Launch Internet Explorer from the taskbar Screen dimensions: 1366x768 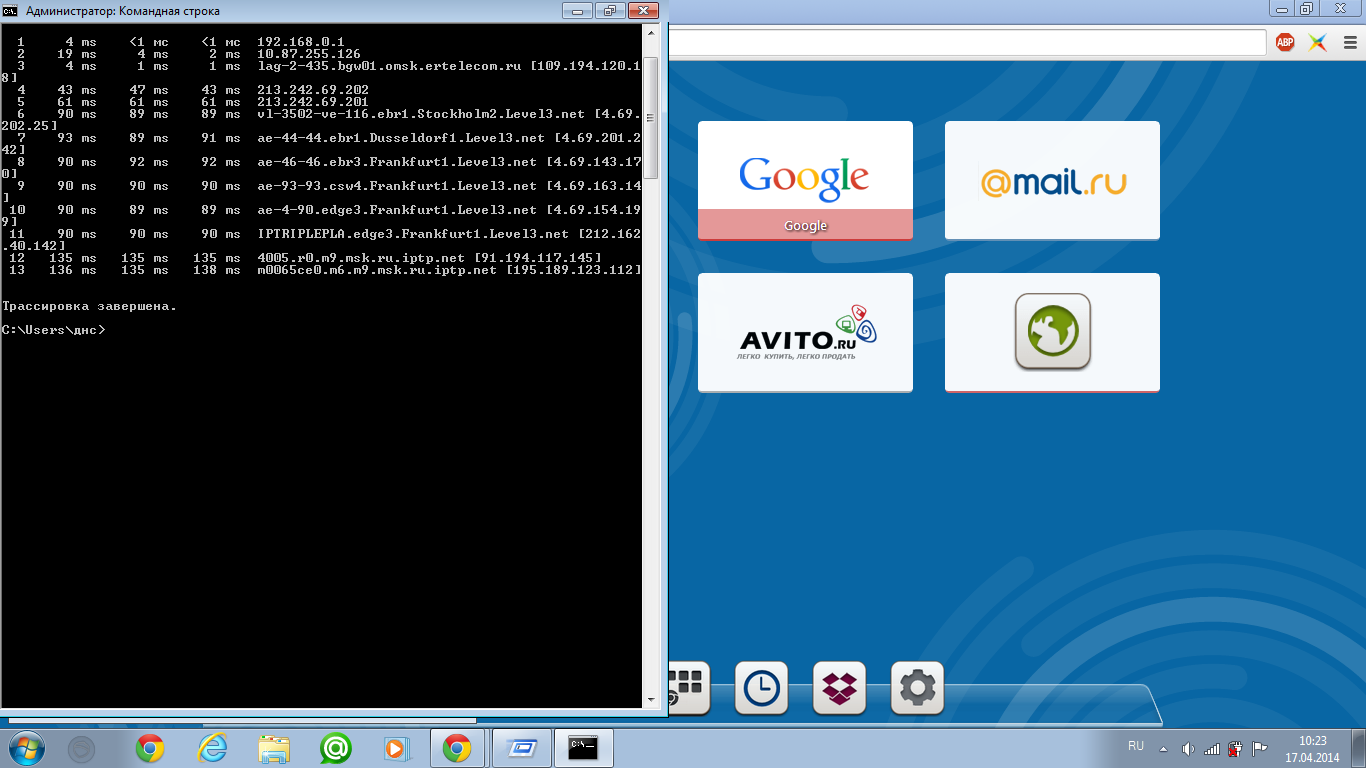pos(212,747)
